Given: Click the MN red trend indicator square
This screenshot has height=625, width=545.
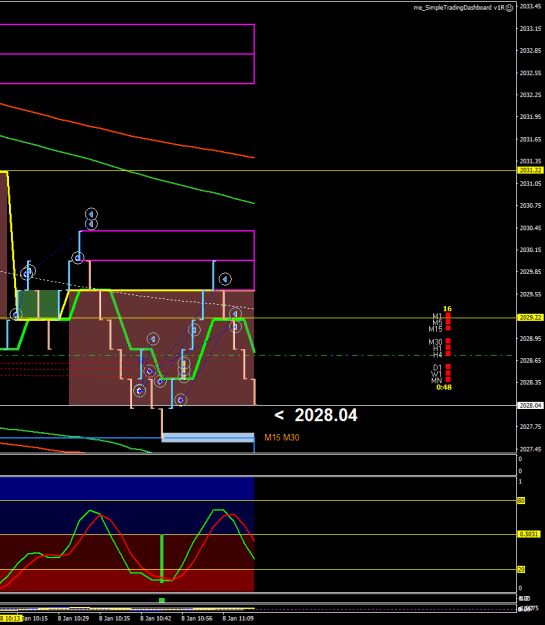Looking at the screenshot, I should click(448, 379).
